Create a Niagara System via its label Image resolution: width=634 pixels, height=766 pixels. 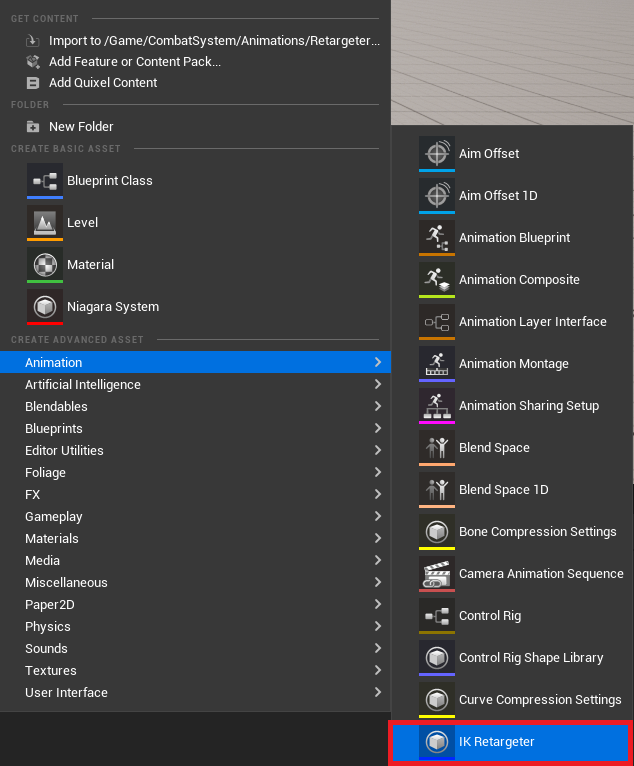pyautogui.click(x=113, y=307)
